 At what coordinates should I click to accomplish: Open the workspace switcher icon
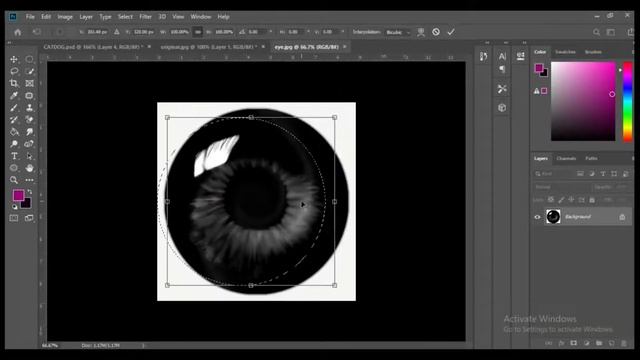611,32
